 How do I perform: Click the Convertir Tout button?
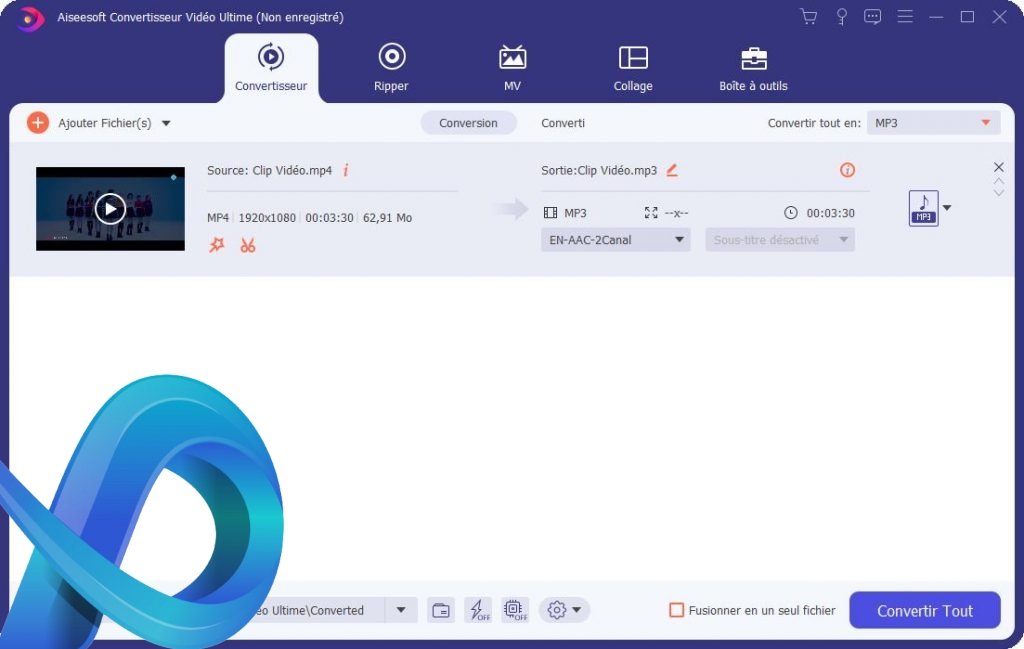(925, 610)
